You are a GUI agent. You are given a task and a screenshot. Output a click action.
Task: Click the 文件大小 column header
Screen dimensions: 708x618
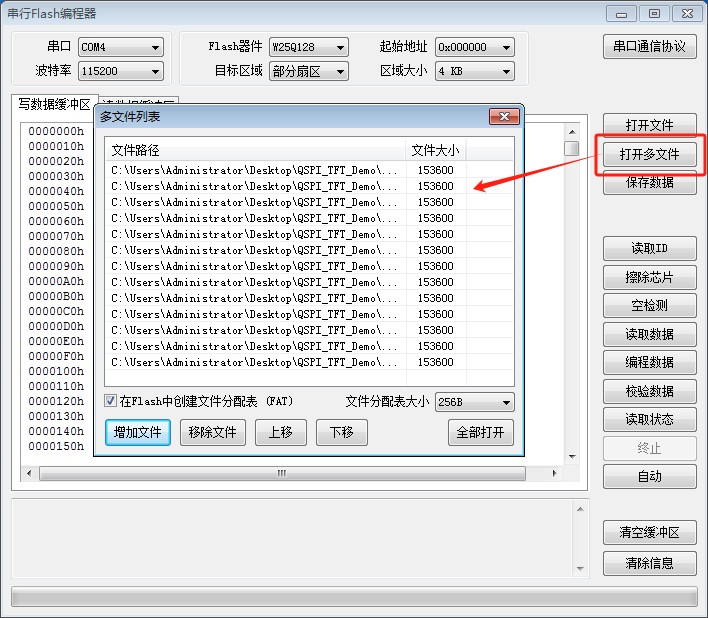point(436,150)
